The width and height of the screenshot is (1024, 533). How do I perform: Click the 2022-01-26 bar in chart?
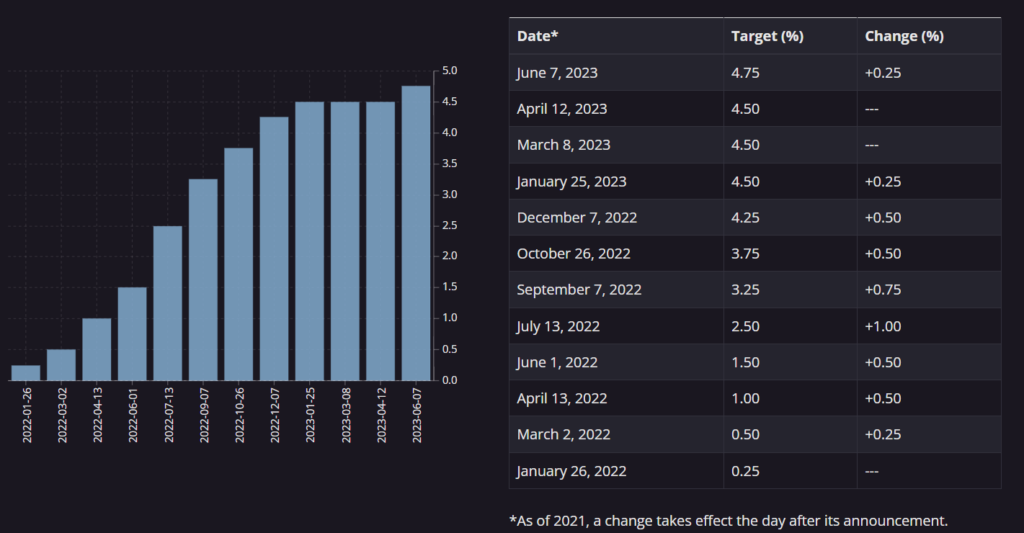pyautogui.click(x=26, y=372)
